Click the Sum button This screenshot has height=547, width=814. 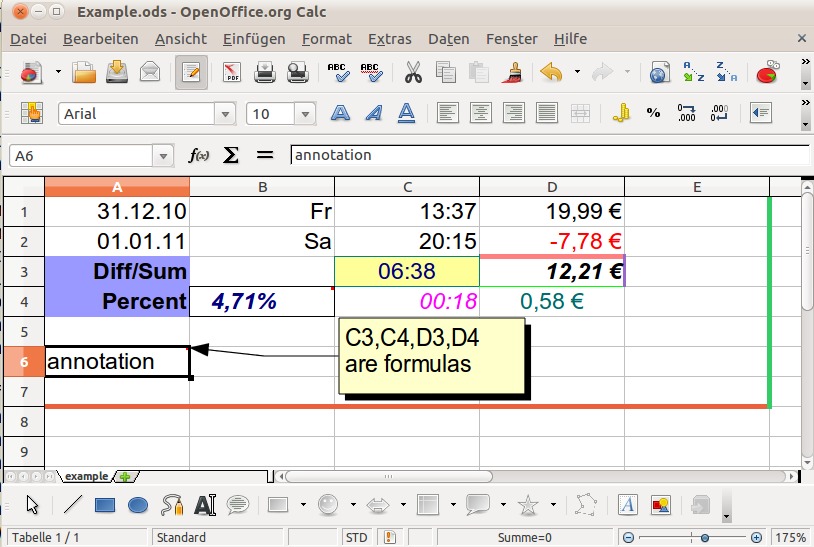point(231,155)
